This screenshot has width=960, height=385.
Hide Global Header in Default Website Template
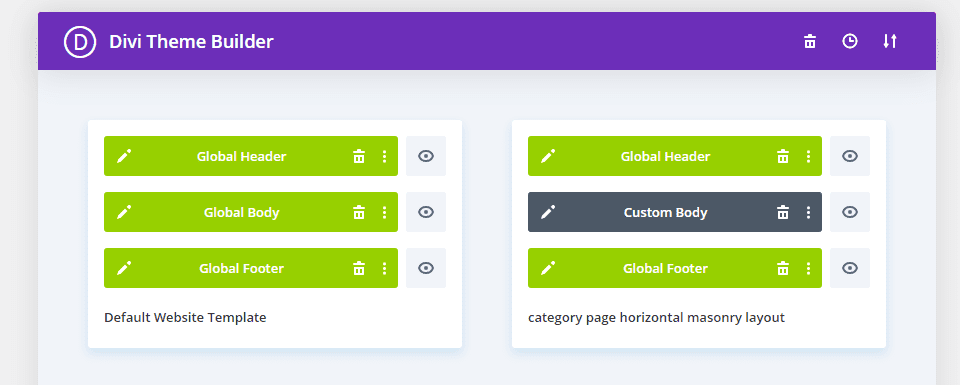click(x=426, y=156)
